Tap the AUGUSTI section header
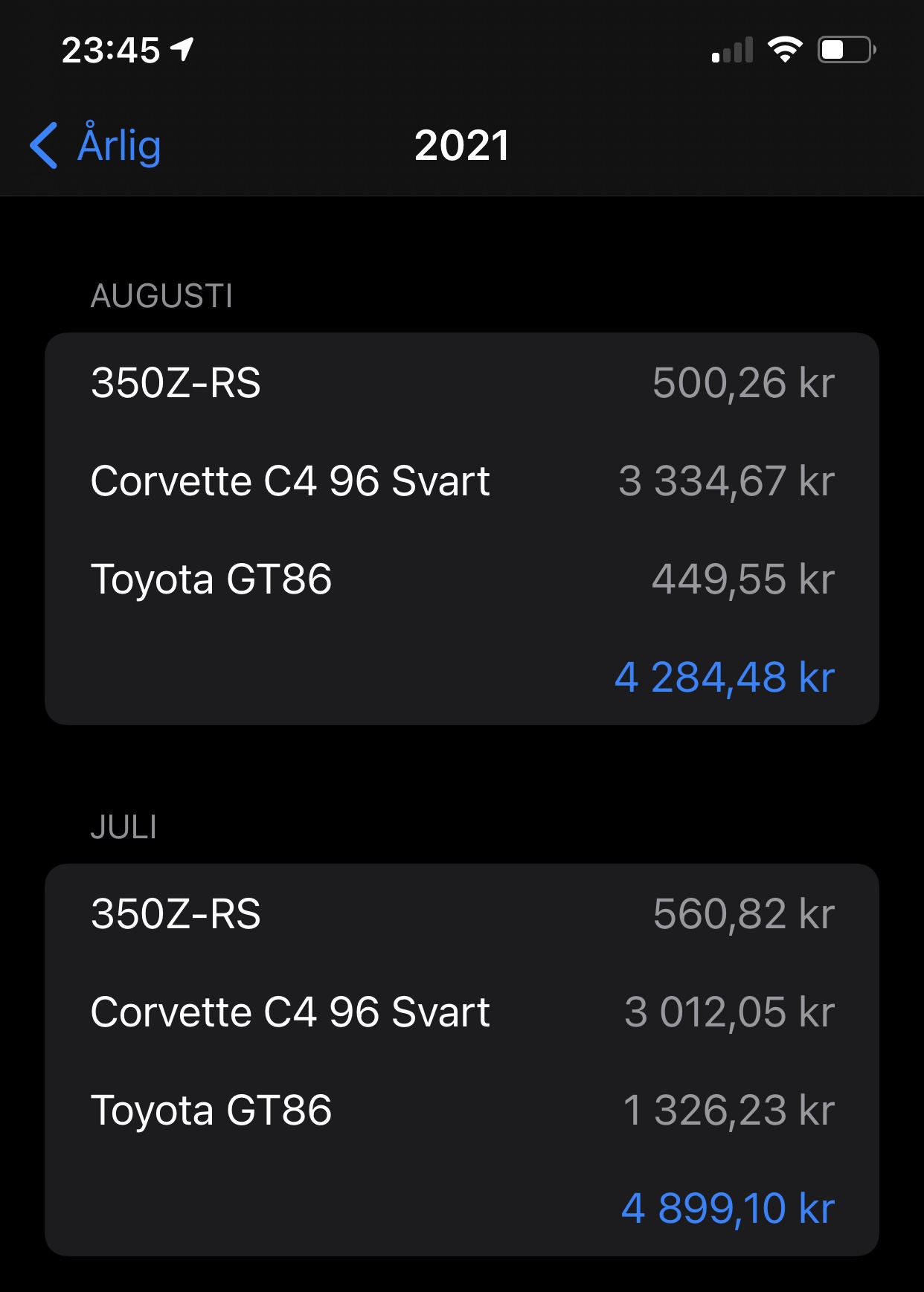This screenshot has width=924, height=1292. tap(161, 296)
